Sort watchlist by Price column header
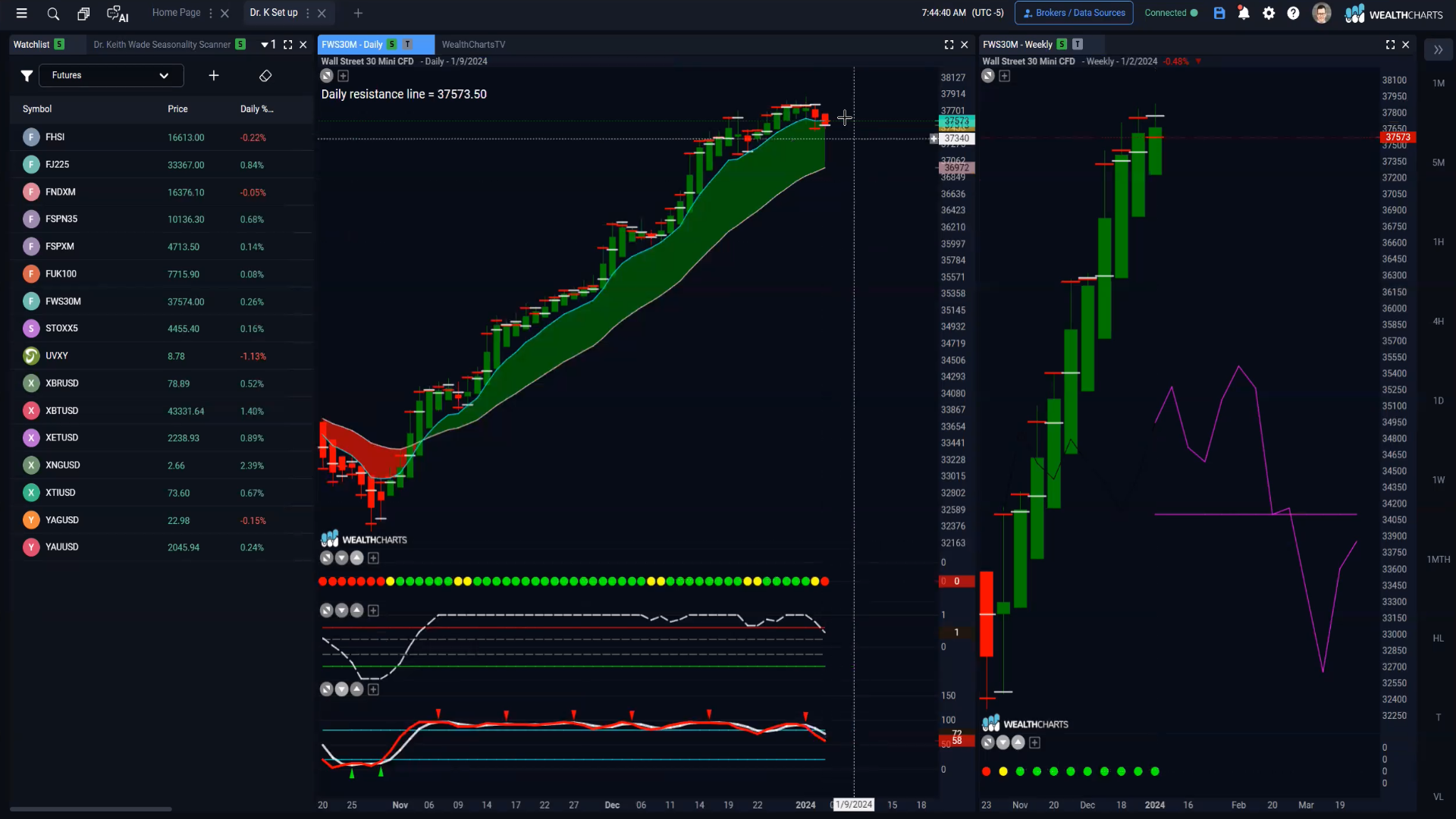 pos(177,109)
